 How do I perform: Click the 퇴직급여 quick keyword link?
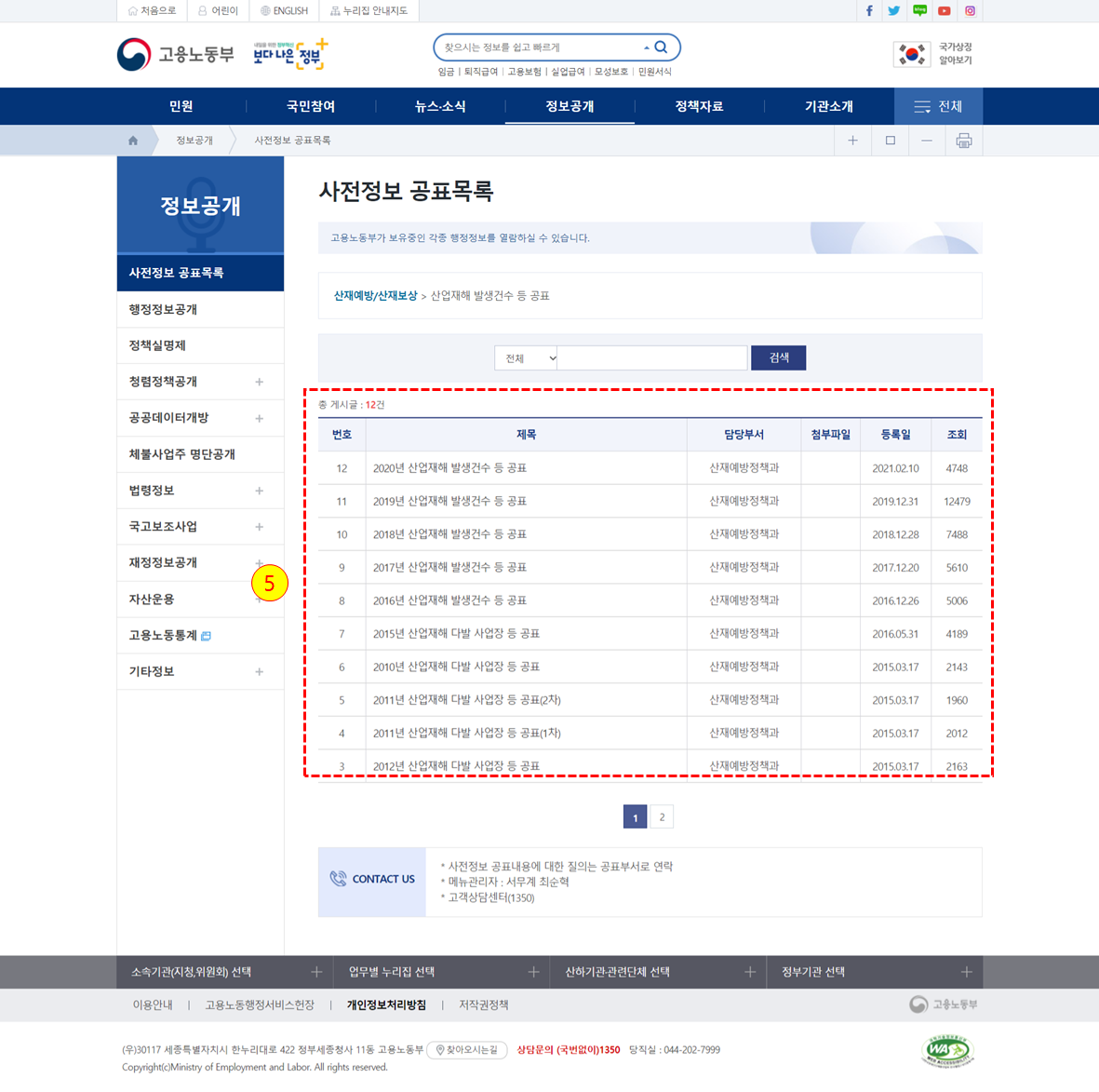click(x=481, y=72)
